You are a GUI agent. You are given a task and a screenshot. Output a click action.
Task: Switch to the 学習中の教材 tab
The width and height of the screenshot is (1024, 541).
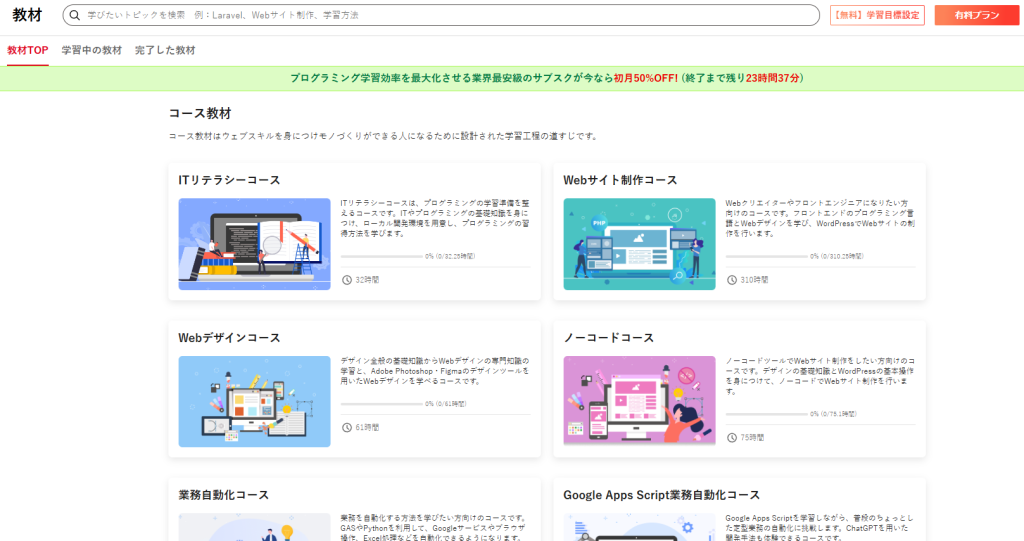91,50
